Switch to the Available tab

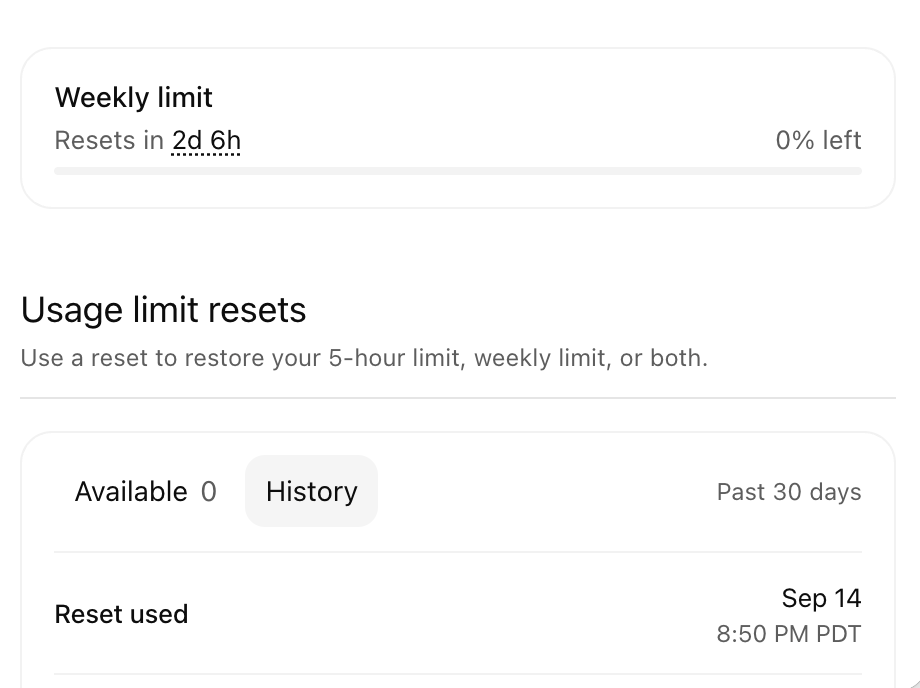[146, 492]
